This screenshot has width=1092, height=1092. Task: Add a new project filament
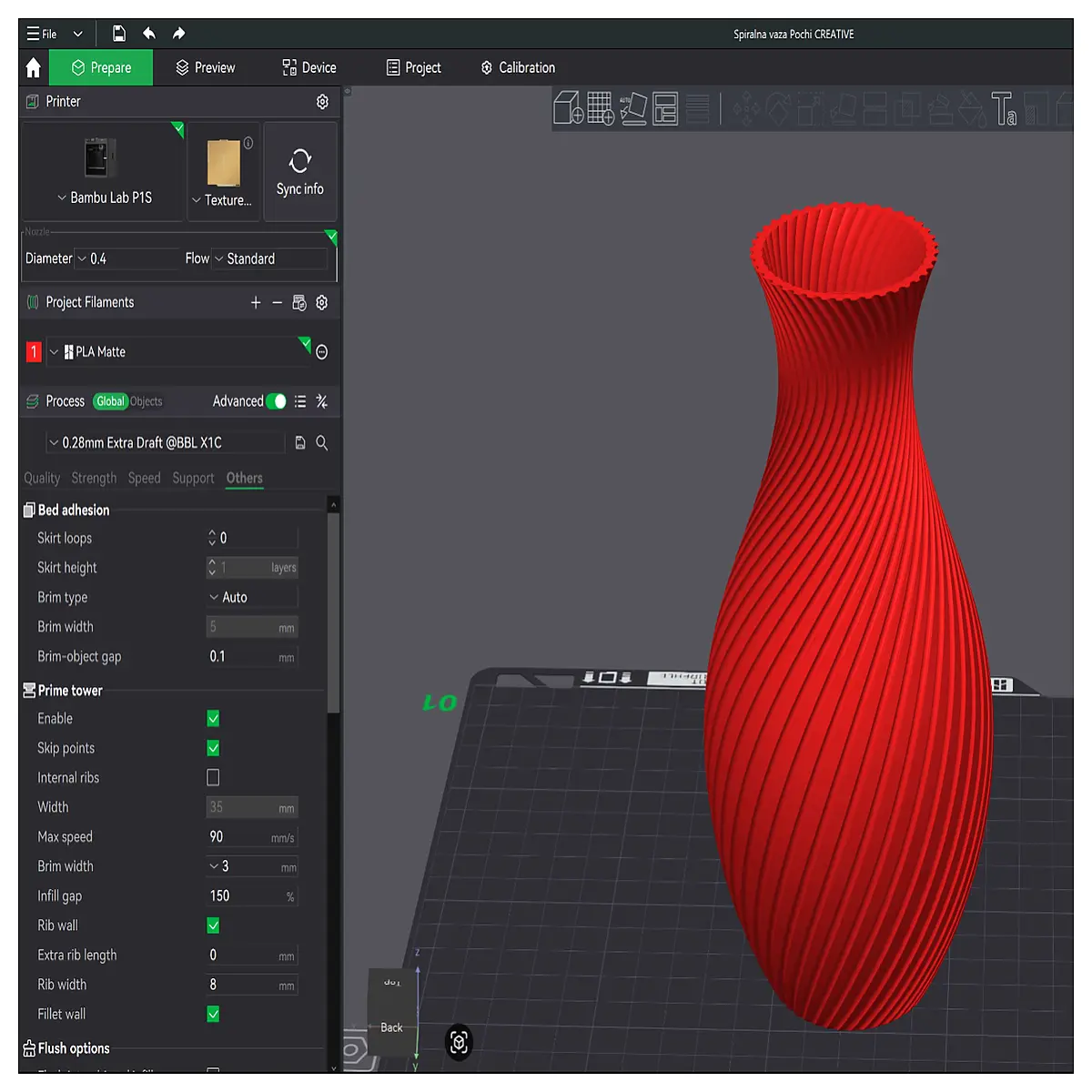pyautogui.click(x=256, y=302)
